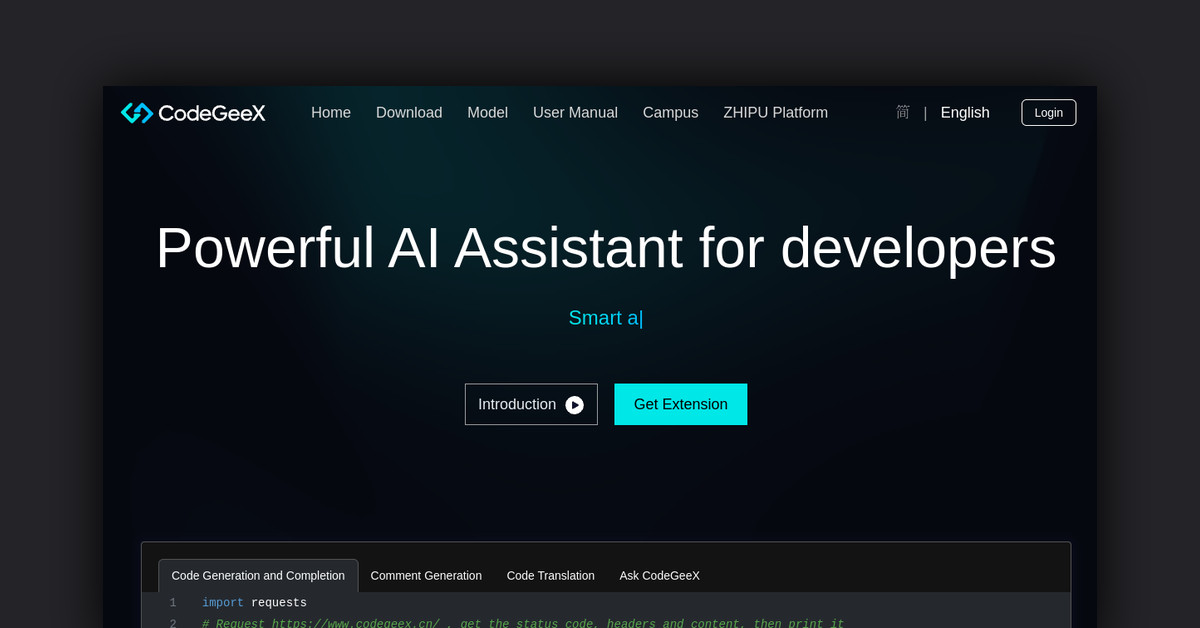Select English language option

[x=964, y=112]
